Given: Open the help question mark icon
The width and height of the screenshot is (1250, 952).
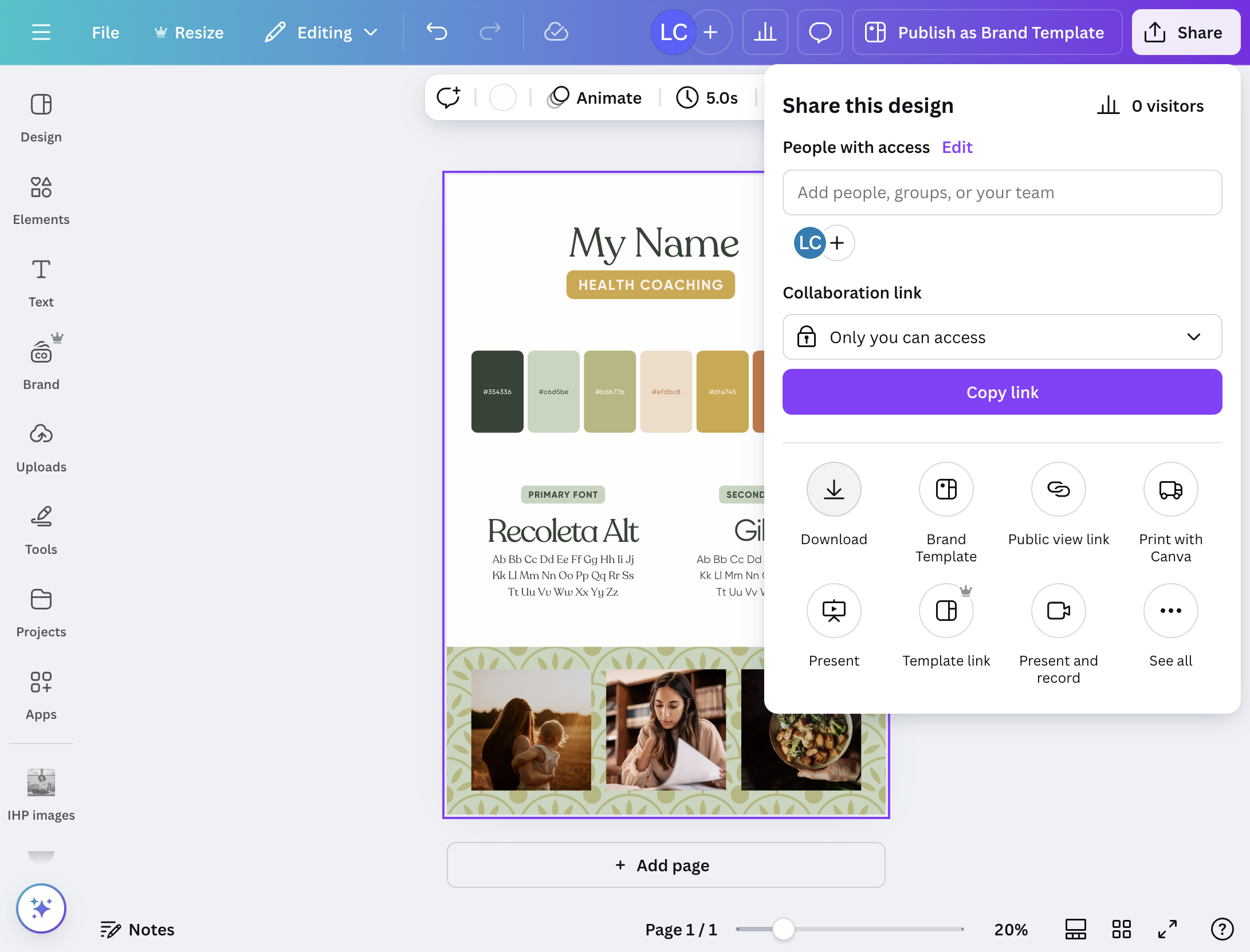Looking at the screenshot, I should tap(1222, 929).
